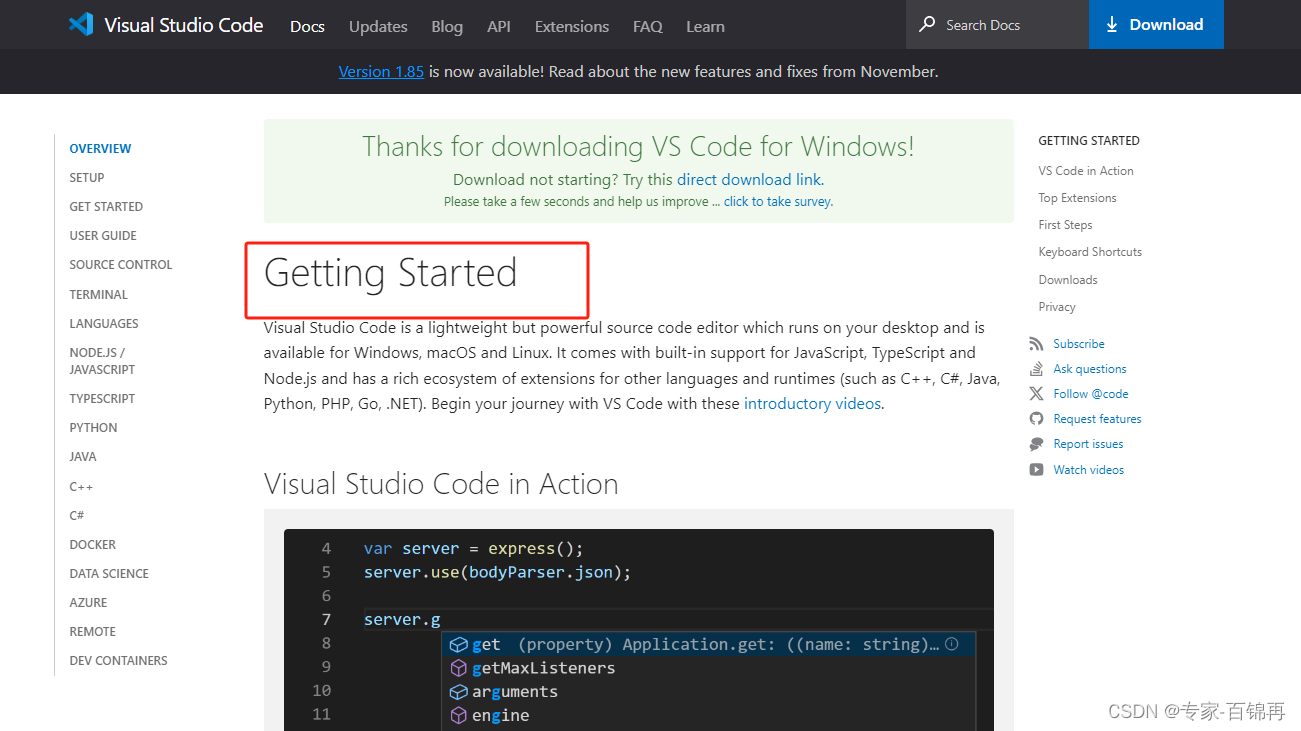Click the Visual Studio Code in Action heading
The width and height of the screenshot is (1301, 731).
coord(441,484)
